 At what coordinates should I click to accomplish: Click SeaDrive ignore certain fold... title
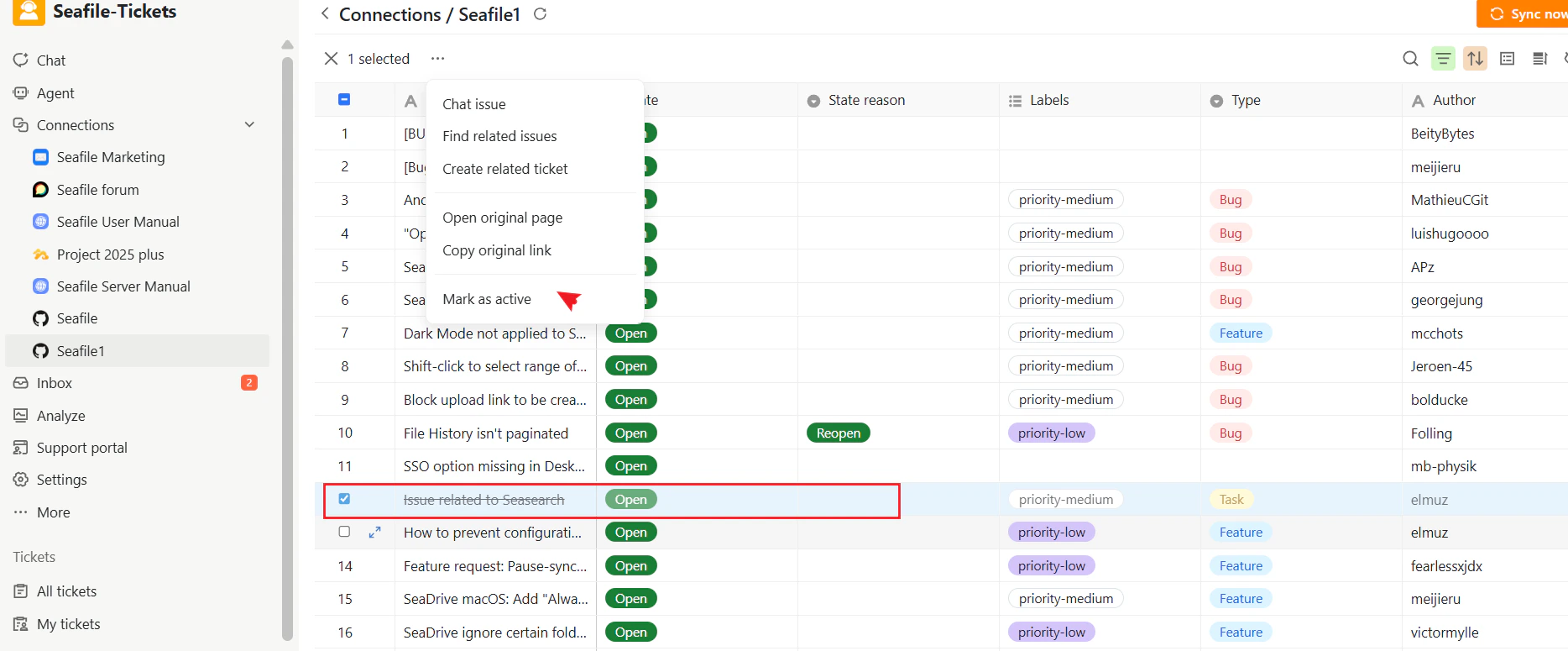point(494,633)
